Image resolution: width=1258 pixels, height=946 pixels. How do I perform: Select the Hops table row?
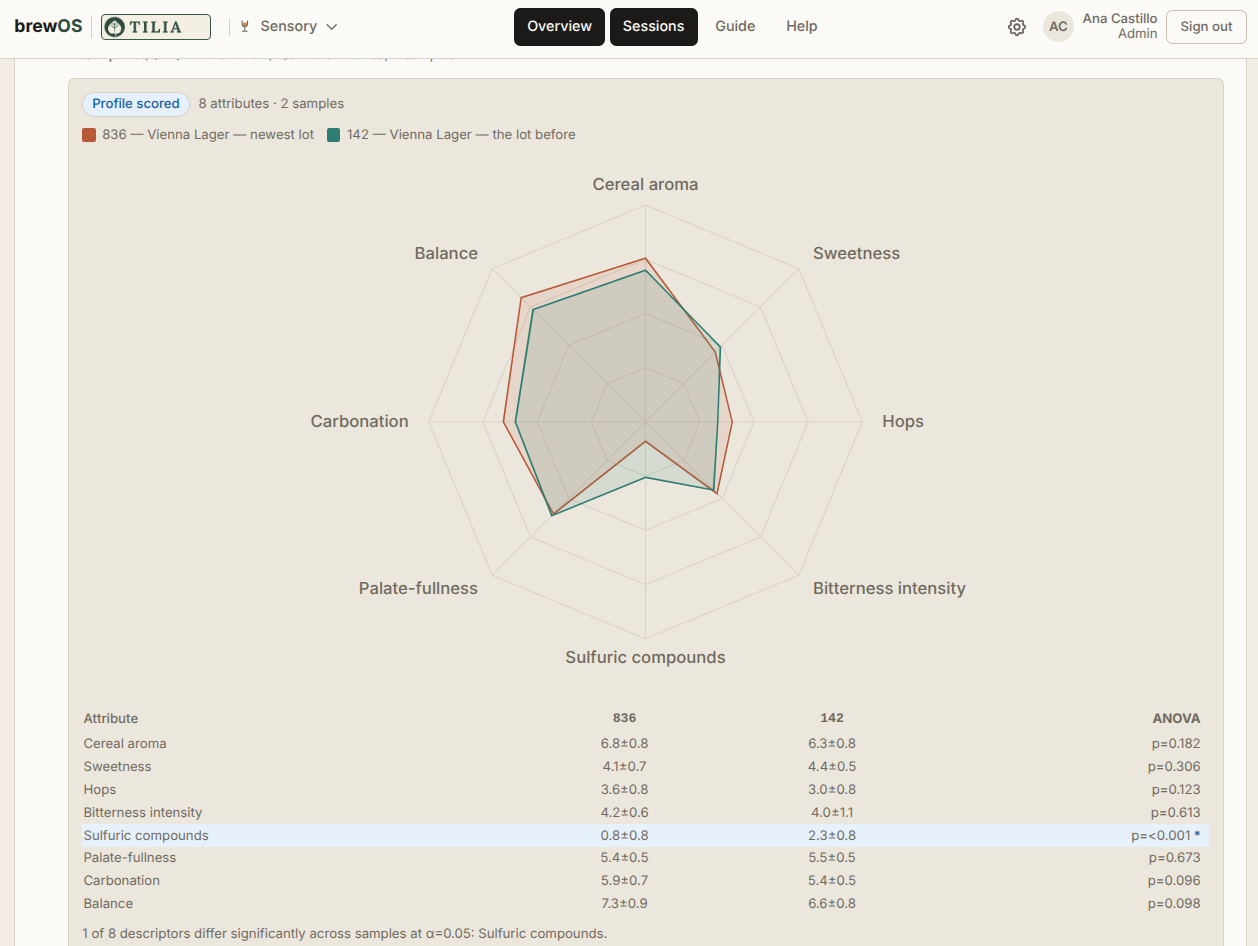pyautogui.click(x=645, y=789)
